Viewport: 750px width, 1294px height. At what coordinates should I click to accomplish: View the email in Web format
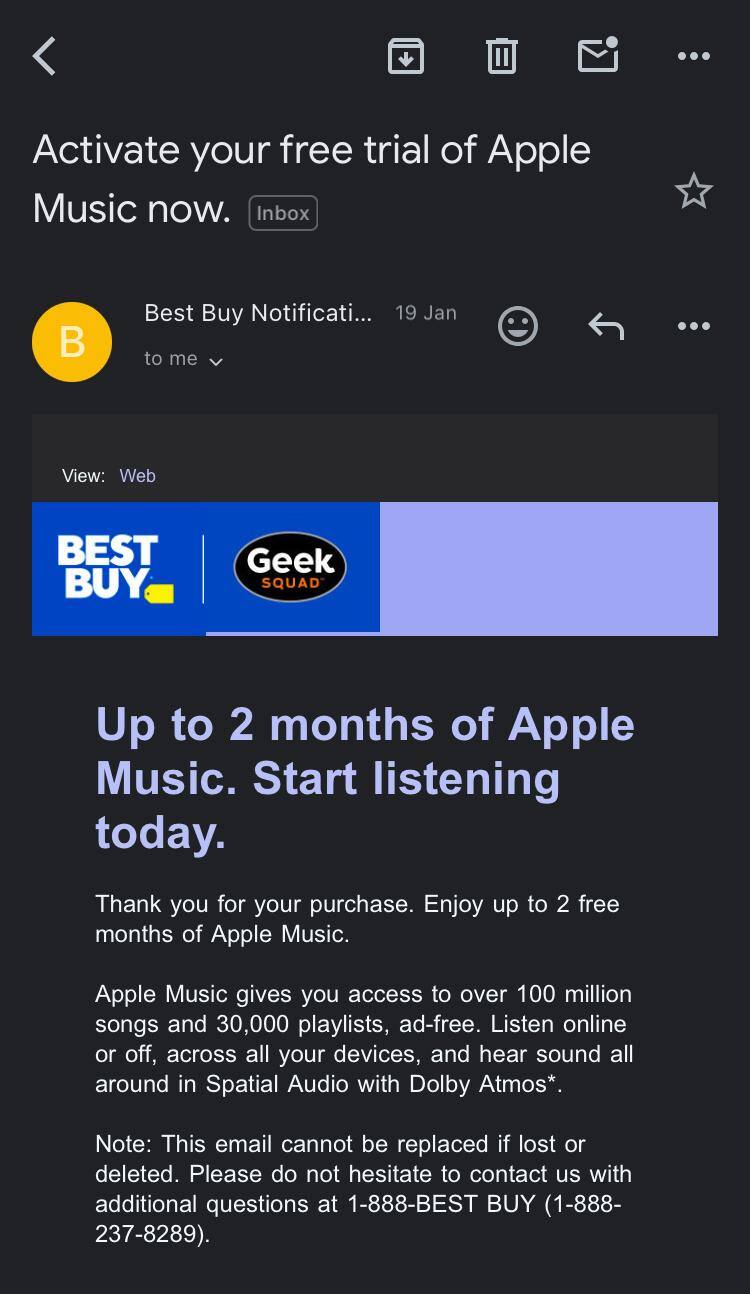(137, 475)
